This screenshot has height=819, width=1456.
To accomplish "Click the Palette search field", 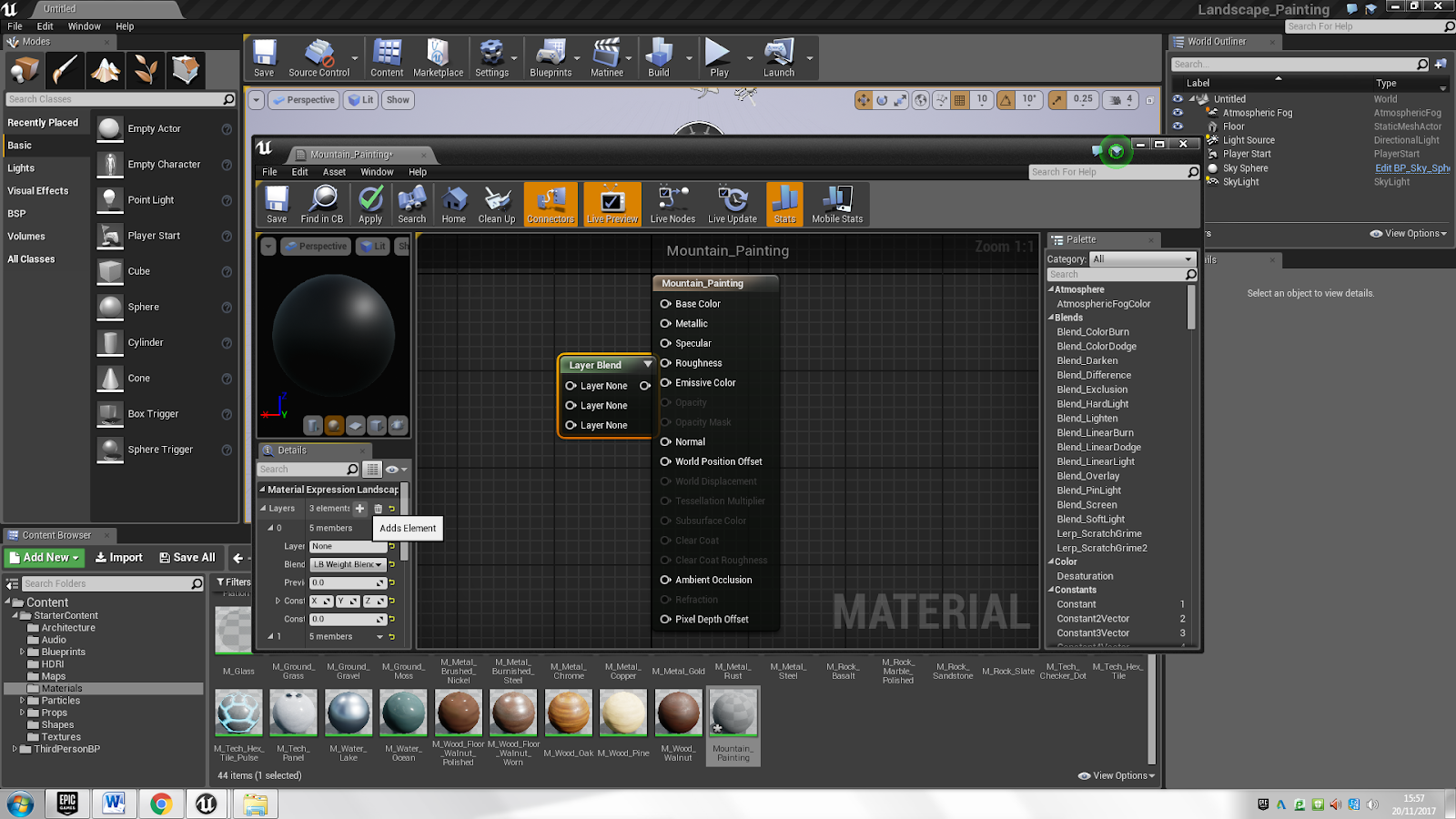I will (x=1121, y=275).
